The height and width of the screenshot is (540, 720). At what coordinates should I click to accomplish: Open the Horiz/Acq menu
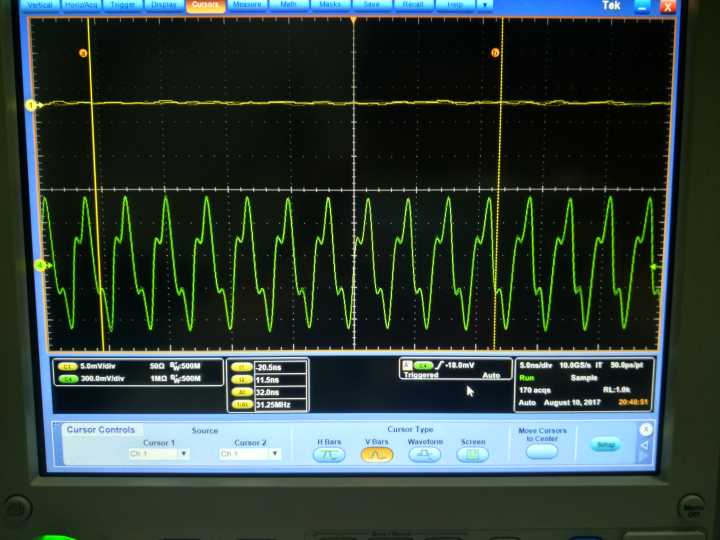click(x=81, y=5)
